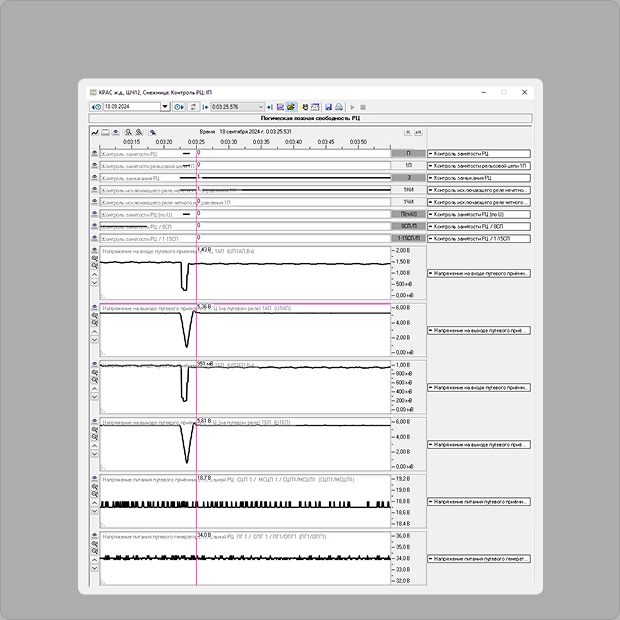The image size is (620, 620).
Task: Click the play button in toolbar
Action: point(352,107)
